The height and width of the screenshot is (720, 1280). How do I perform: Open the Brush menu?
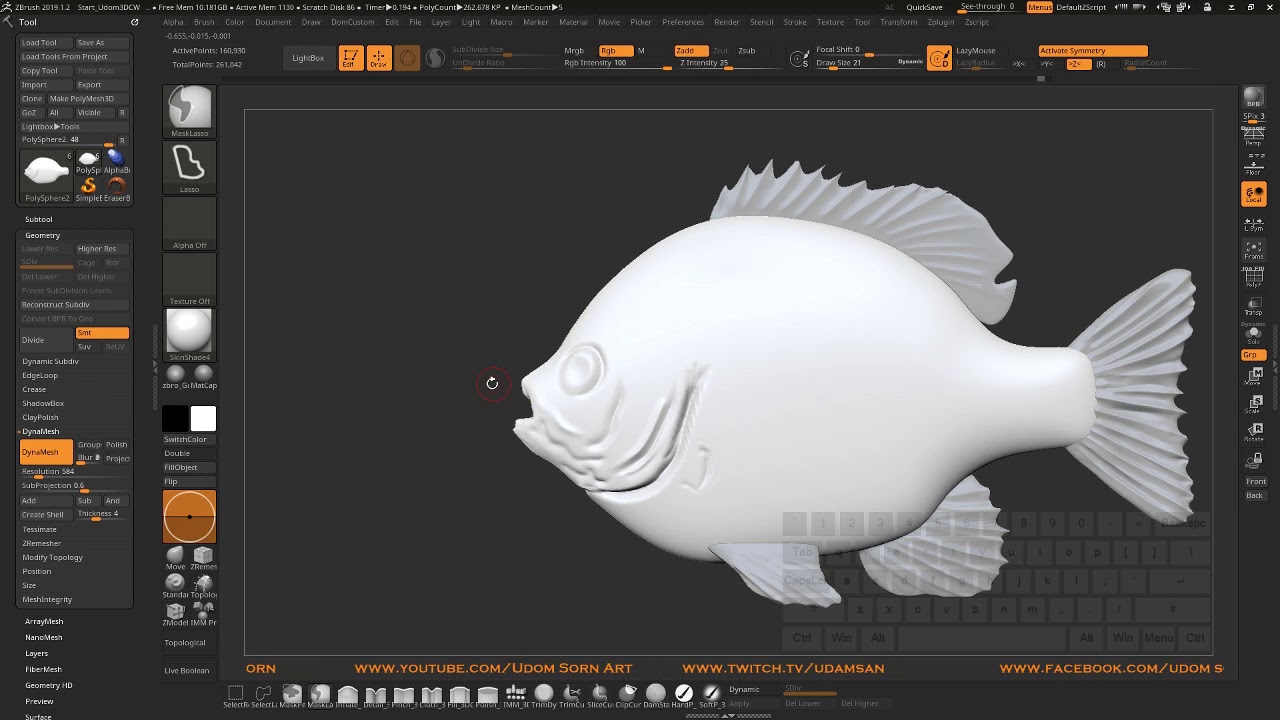coord(204,22)
